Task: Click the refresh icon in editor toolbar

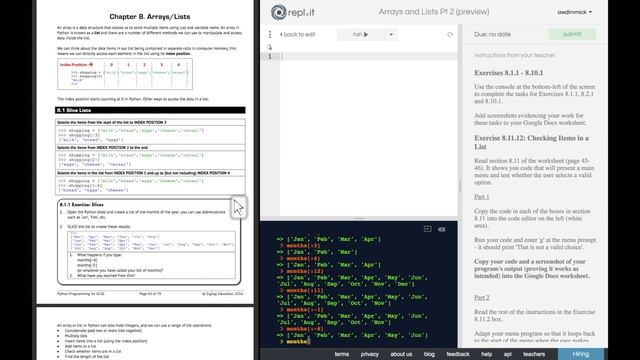Action: (450, 35)
